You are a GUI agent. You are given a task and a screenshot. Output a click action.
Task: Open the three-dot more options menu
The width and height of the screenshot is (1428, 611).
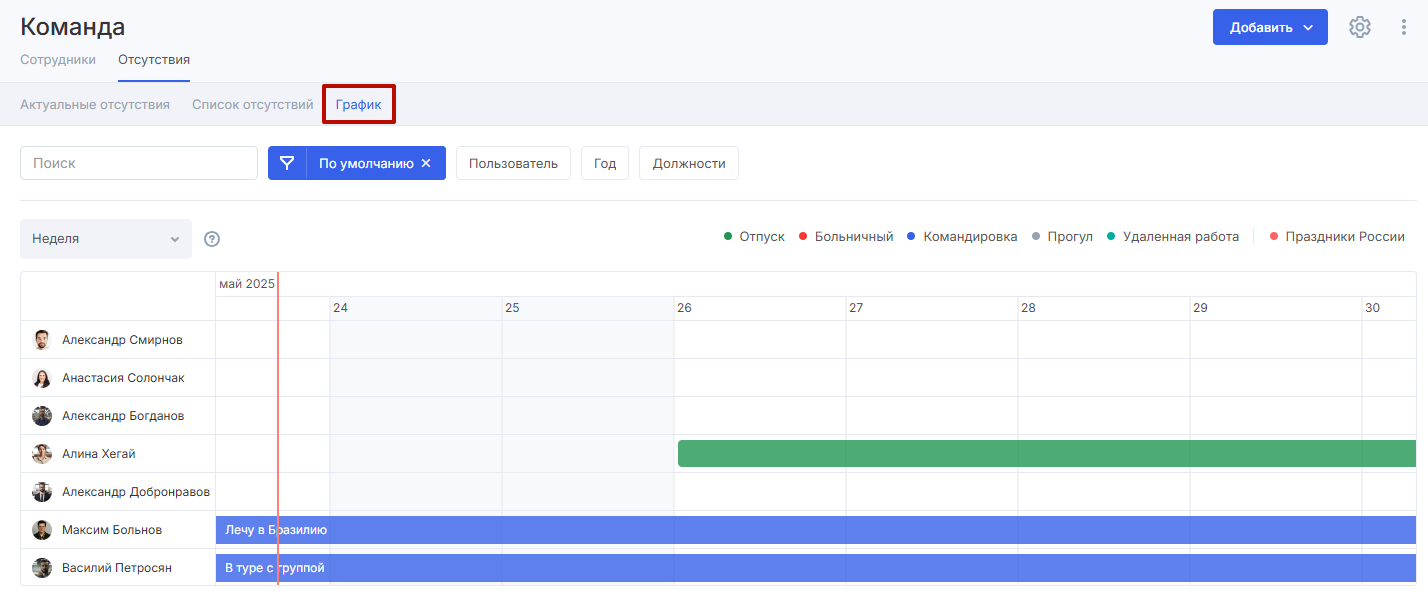(x=1404, y=27)
